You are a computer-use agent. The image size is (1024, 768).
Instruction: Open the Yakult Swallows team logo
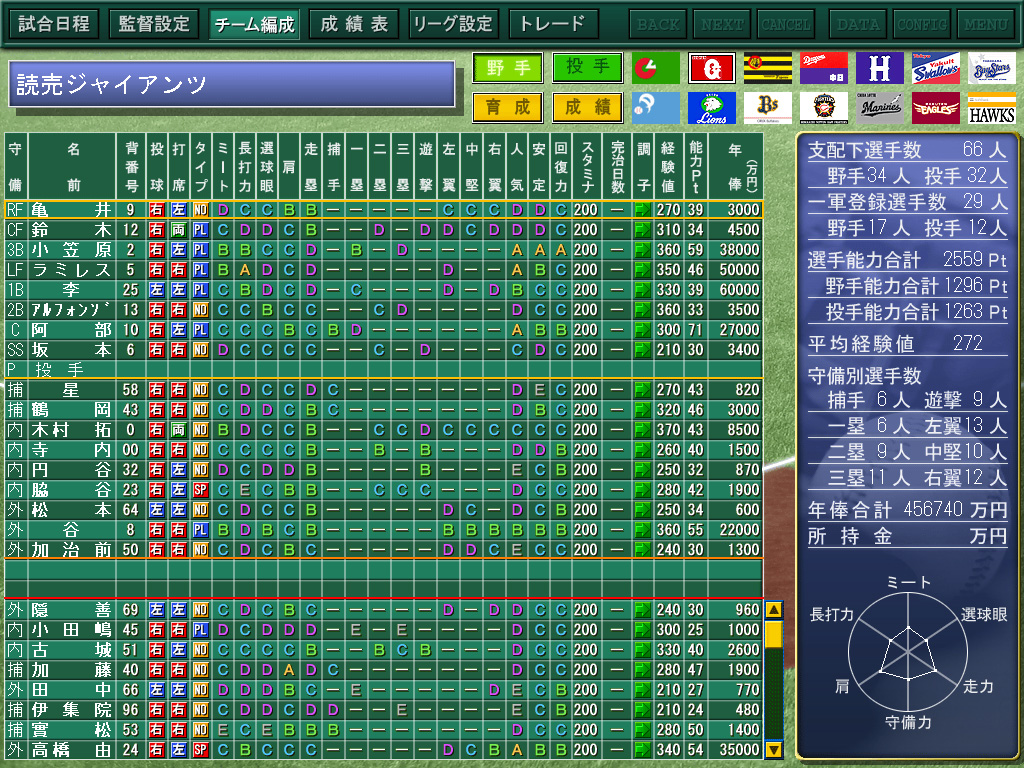click(936, 68)
